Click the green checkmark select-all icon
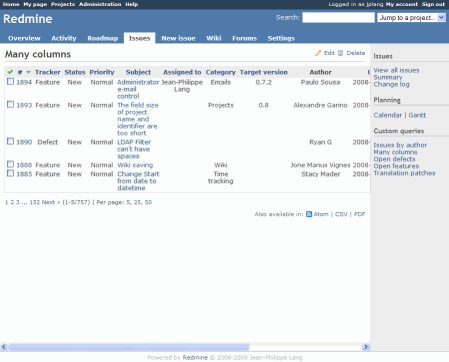449x362 pixels. coord(10,72)
